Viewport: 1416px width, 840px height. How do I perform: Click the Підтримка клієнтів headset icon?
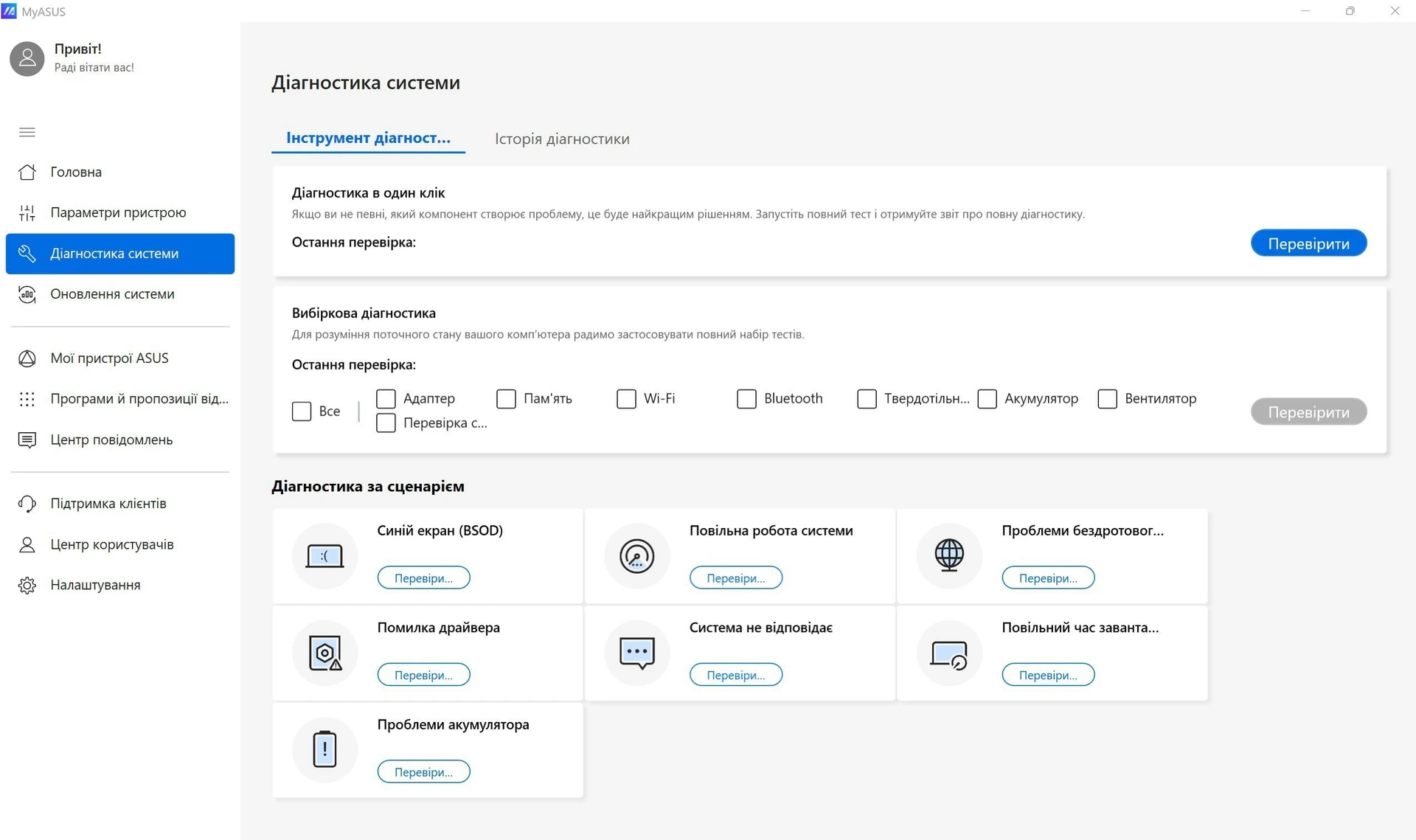[x=27, y=504]
